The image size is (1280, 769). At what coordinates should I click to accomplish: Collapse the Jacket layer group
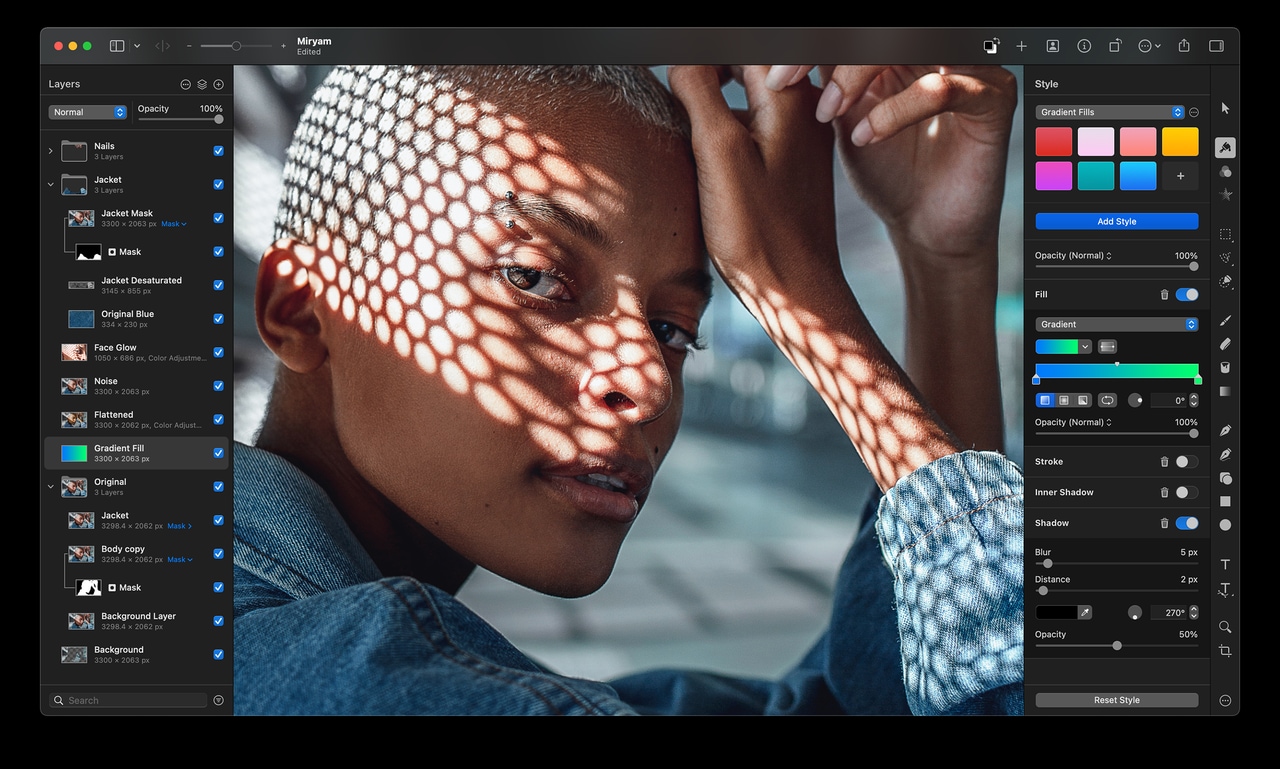[x=49, y=184]
